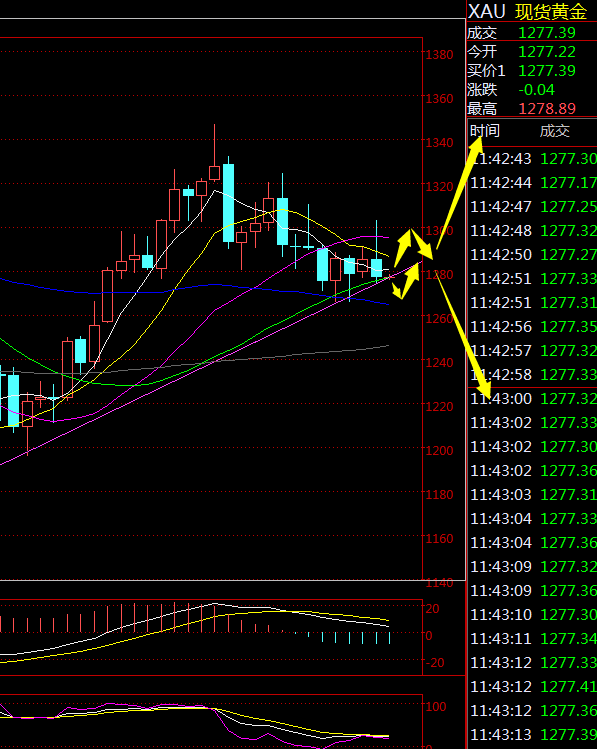
Task: Click the 1160 price axis label
Action: click(x=439, y=538)
